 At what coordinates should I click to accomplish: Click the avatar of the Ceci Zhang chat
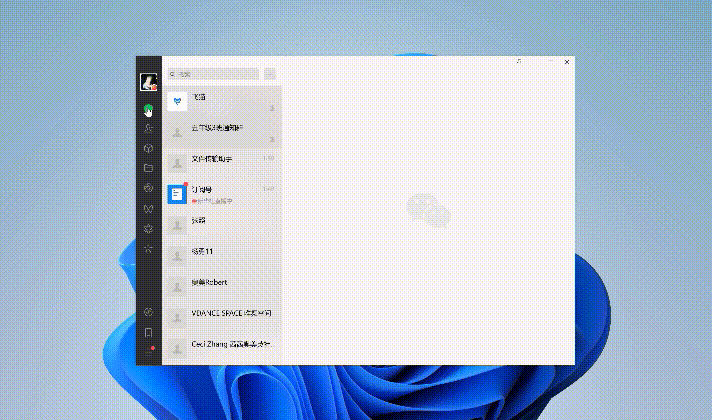177,349
